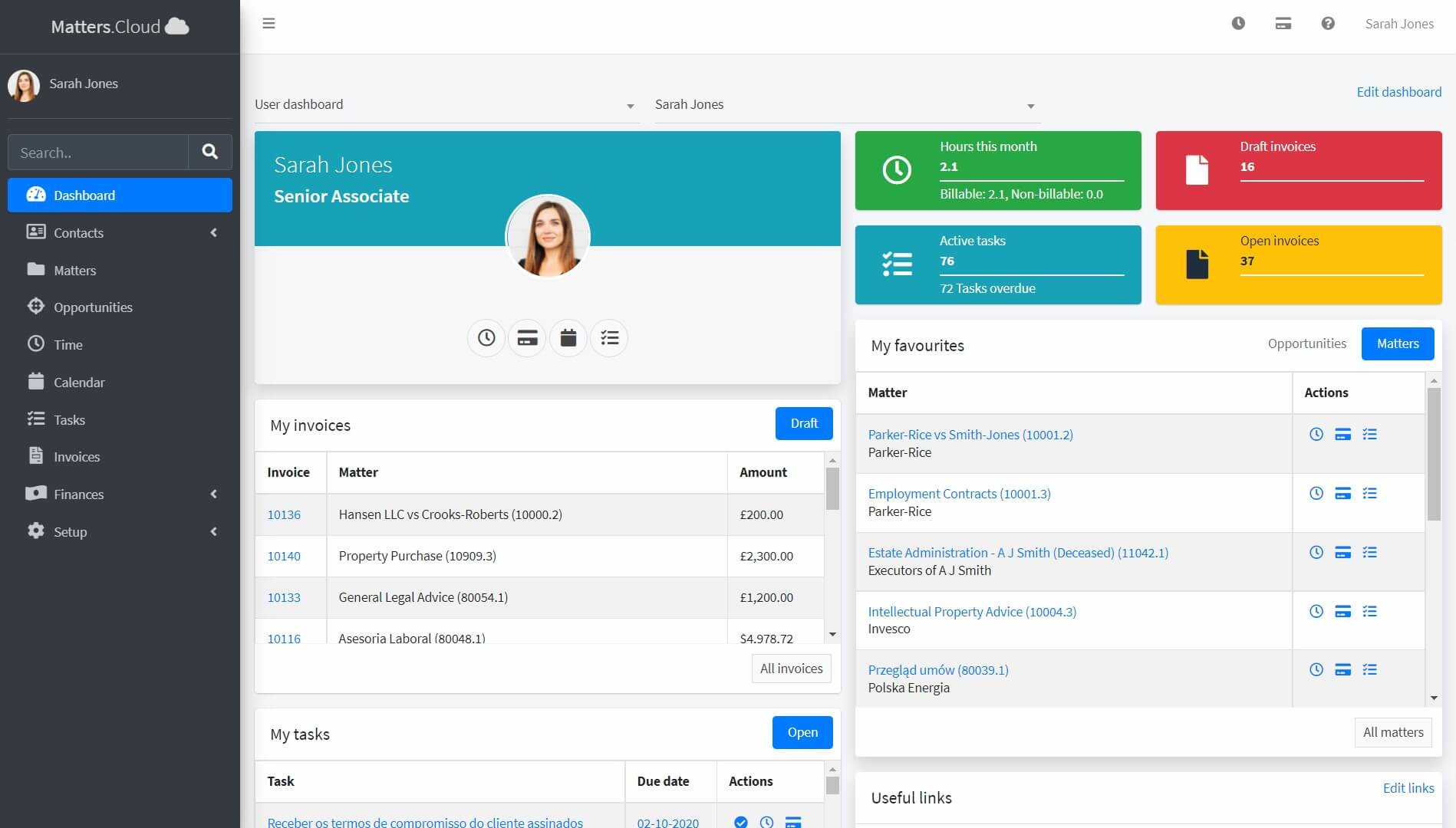Viewport: 1456px width, 828px height.
Task: Click the billing icon for Intellectual Property Advice
Action: coord(1342,612)
